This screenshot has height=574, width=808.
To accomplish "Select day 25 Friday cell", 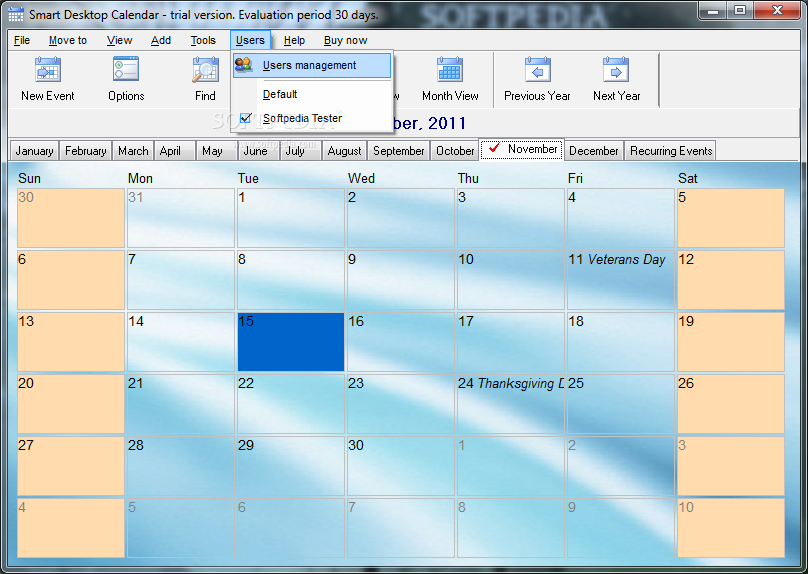I will pos(621,404).
